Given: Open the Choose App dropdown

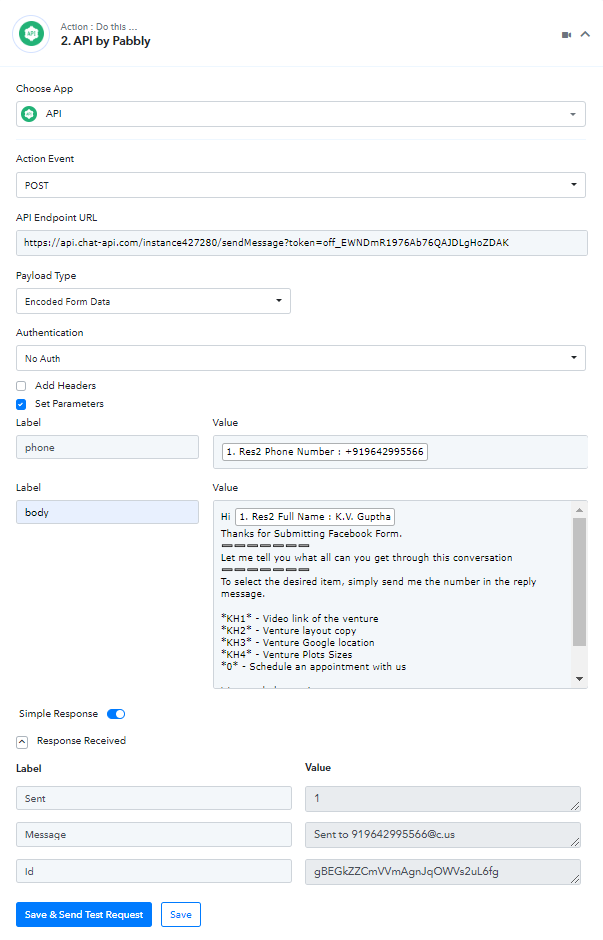Looking at the screenshot, I should [x=300, y=114].
